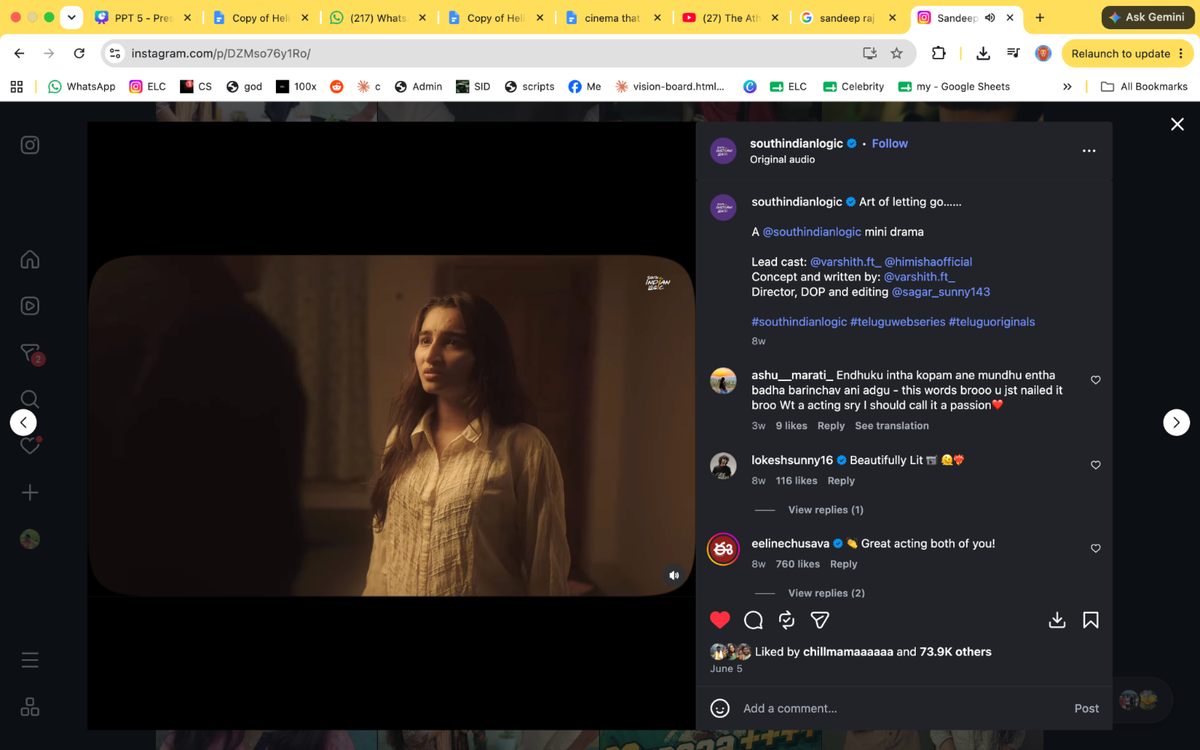Bookmark this page with the star icon
1200x750 pixels.
click(896, 53)
